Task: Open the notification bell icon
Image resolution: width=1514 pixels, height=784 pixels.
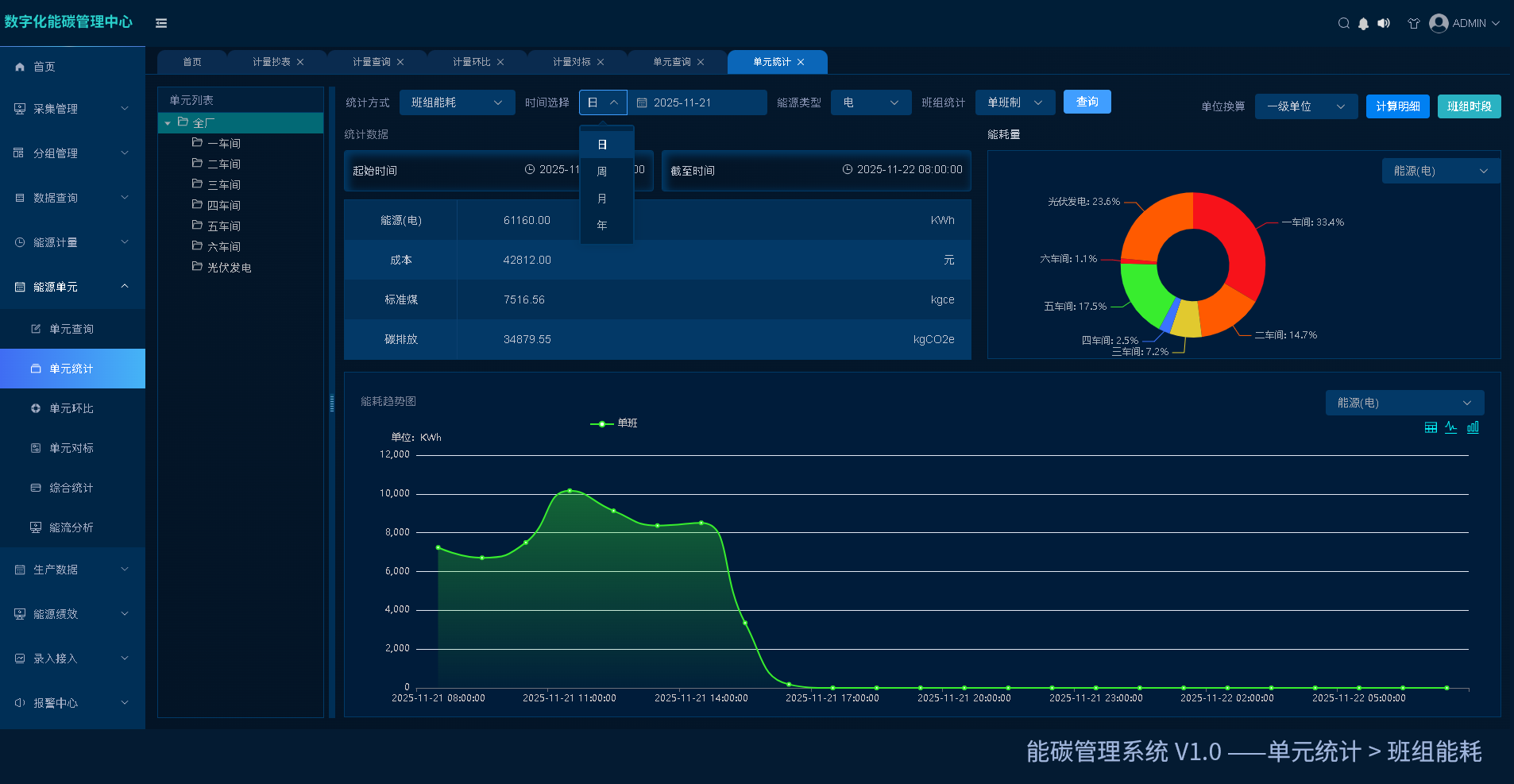Action: 1363,23
